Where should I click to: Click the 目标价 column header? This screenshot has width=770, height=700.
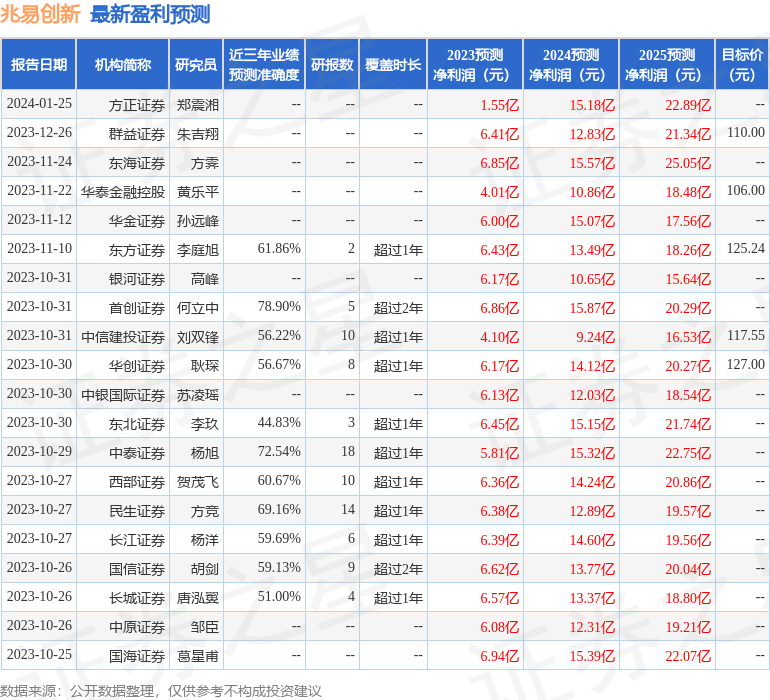coord(742,64)
